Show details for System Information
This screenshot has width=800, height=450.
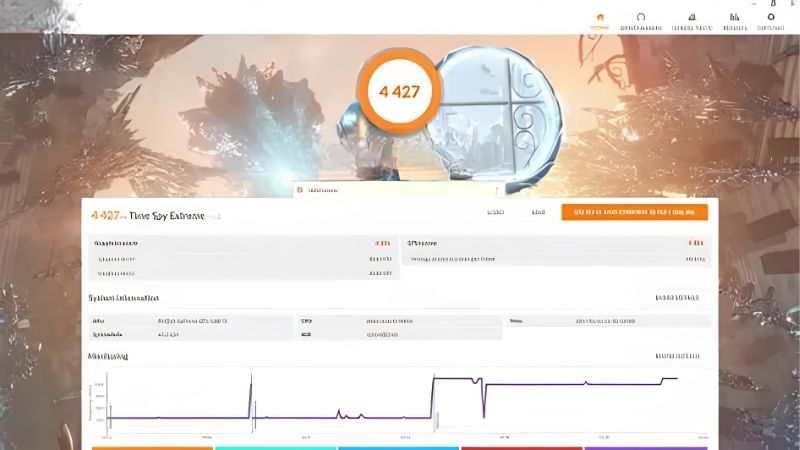(x=677, y=297)
